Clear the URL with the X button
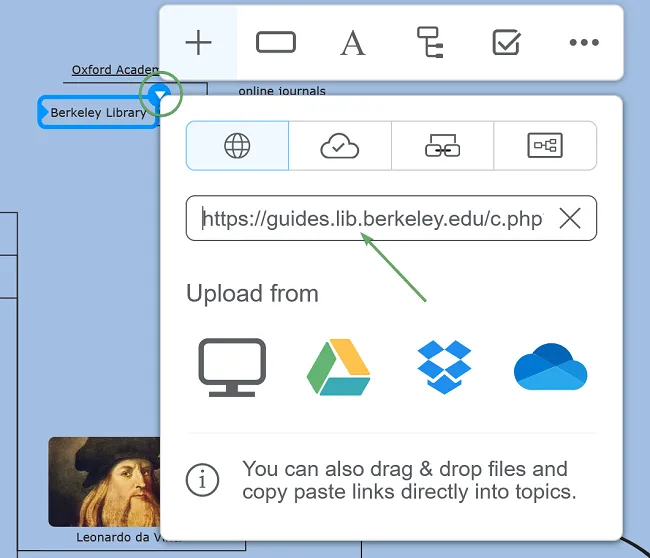The image size is (650, 558). click(570, 219)
